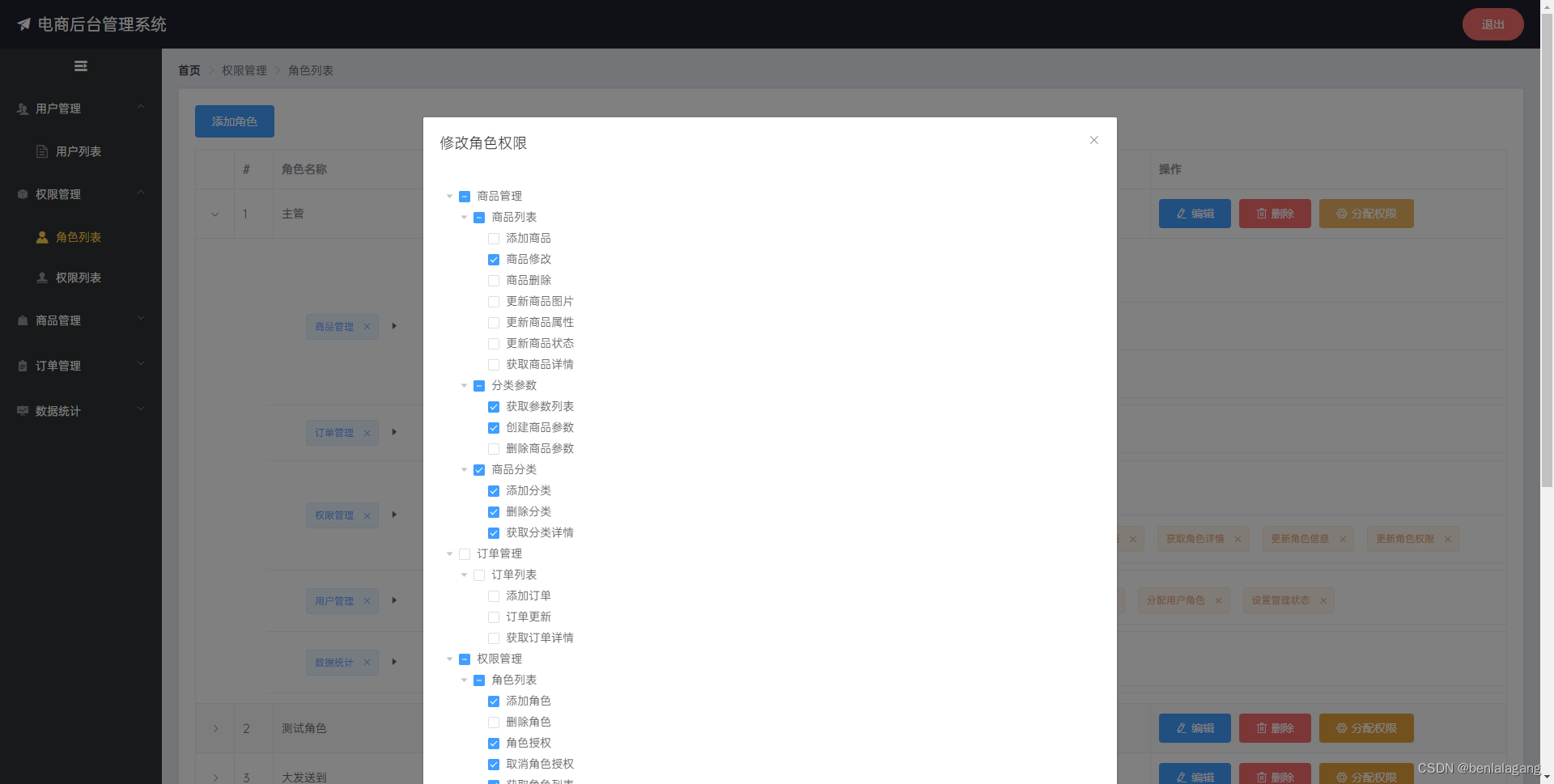Tick the 获取商品详情 checkbox
Screen dimensions: 1554x784
click(494, 365)
